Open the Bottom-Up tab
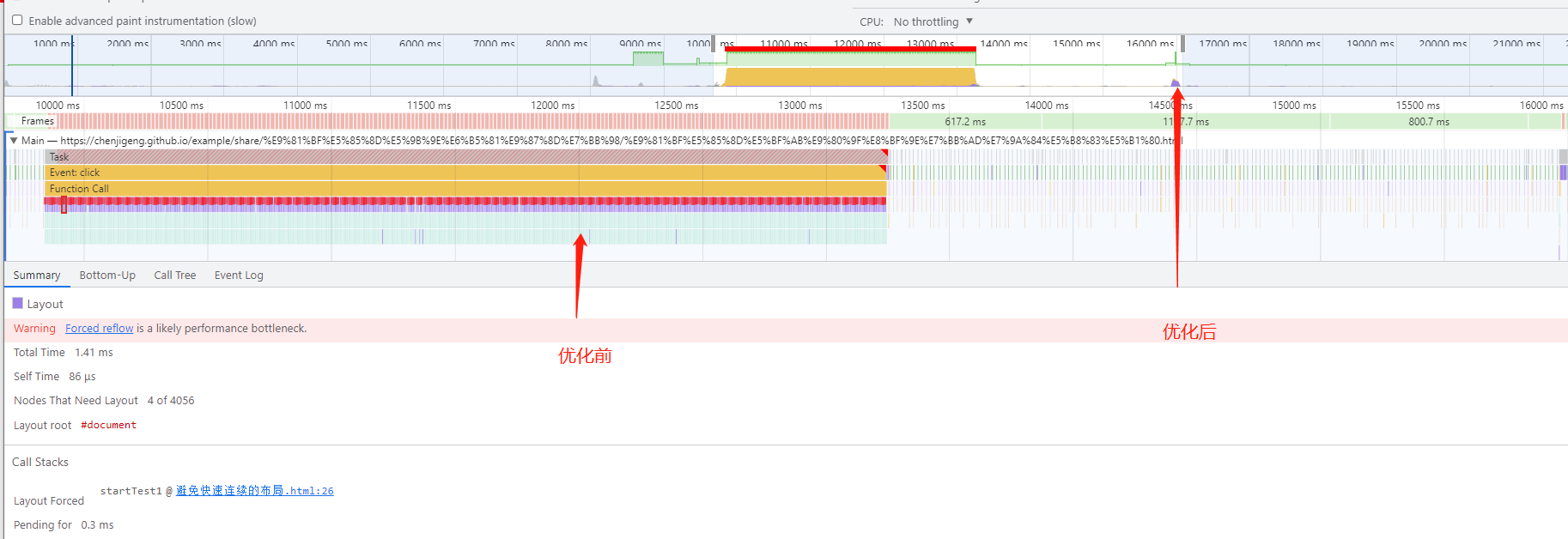1568x539 pixels. (x=107, y=276)
